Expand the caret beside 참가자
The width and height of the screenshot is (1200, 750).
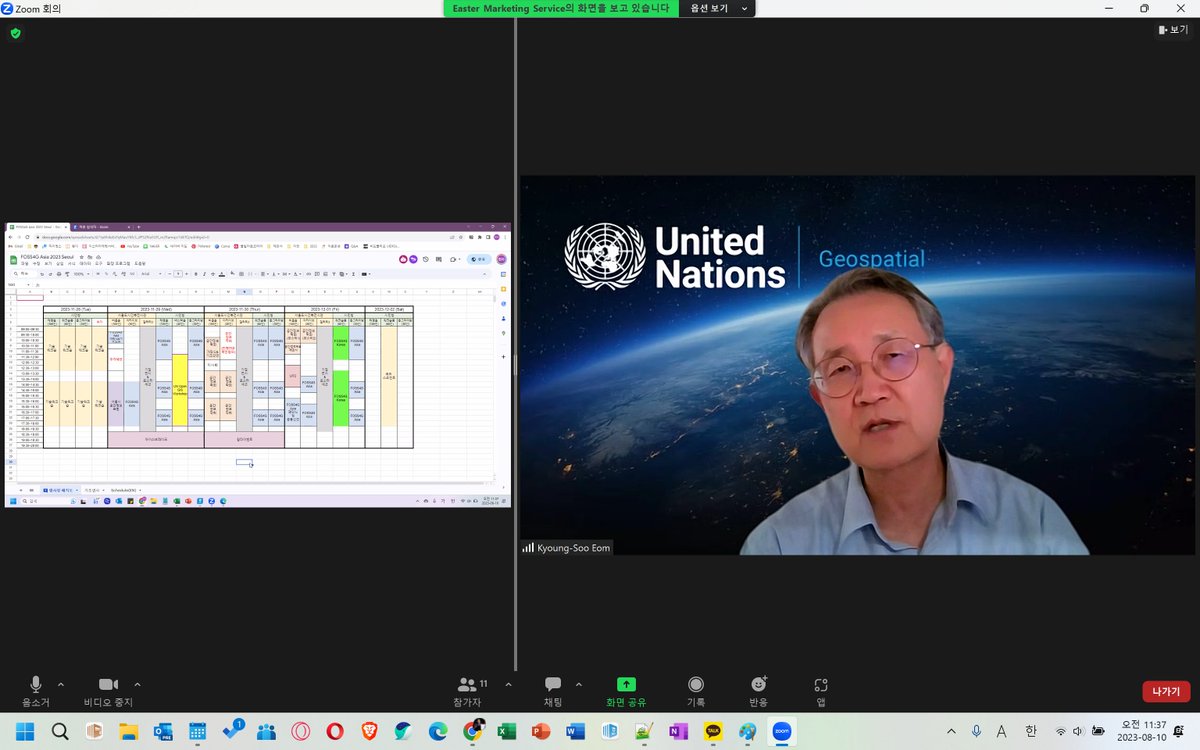pyautogui.click(x=508, y=685)
